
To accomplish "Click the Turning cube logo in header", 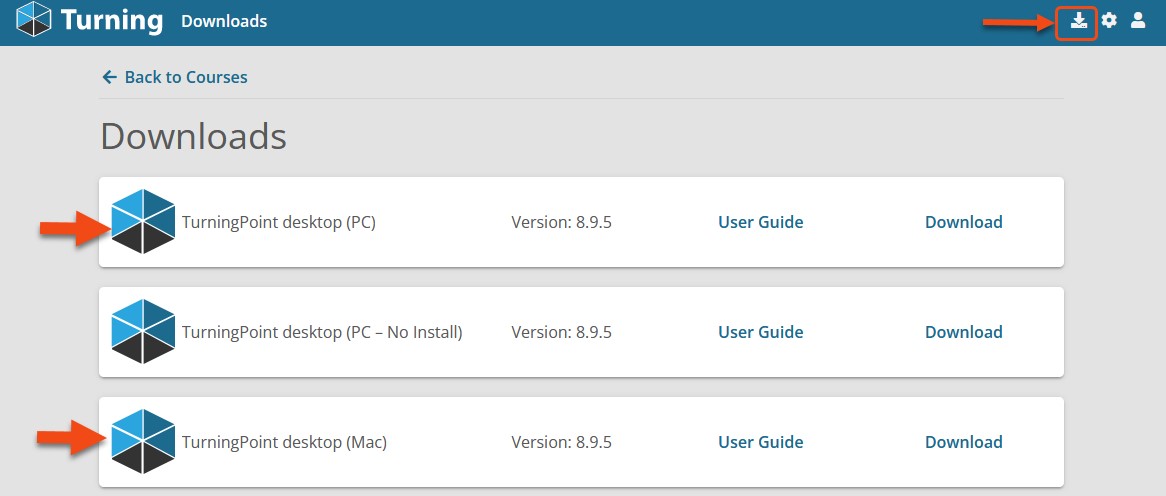I will pos(33,19).
